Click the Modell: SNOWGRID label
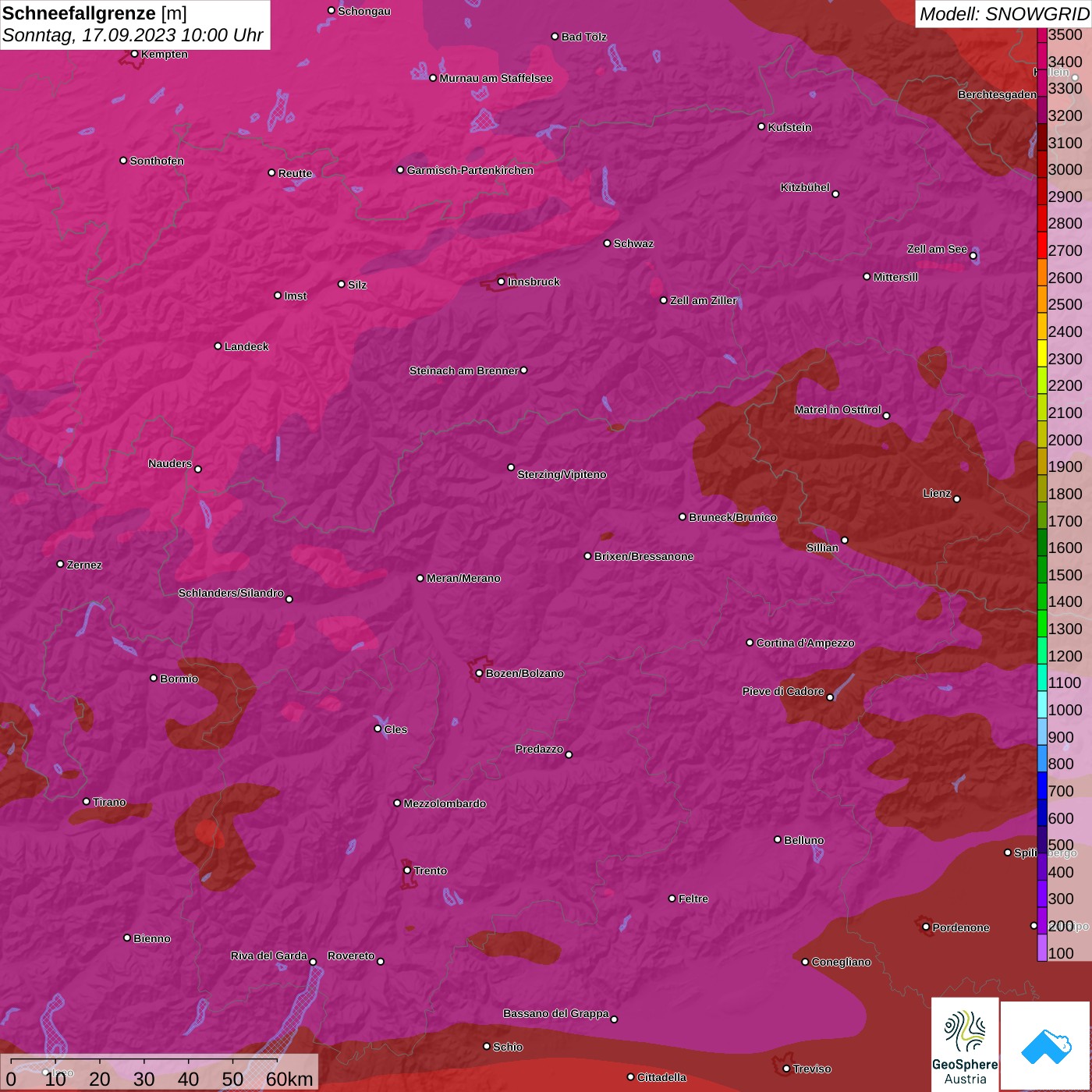This screenshot has width=1092, height=1092. coord(1003,14)
